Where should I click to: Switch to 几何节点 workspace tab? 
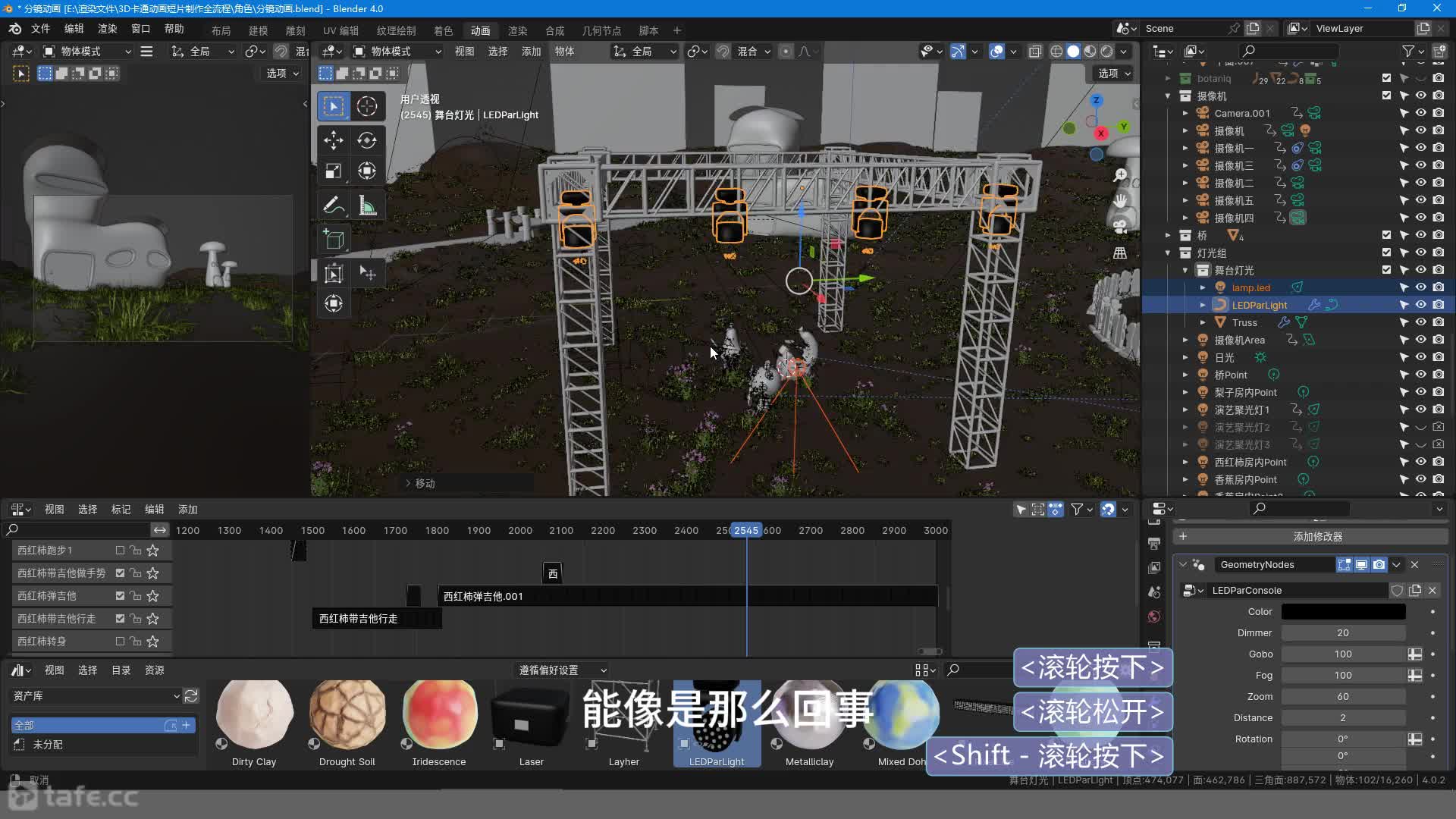[x=601, y=30]
